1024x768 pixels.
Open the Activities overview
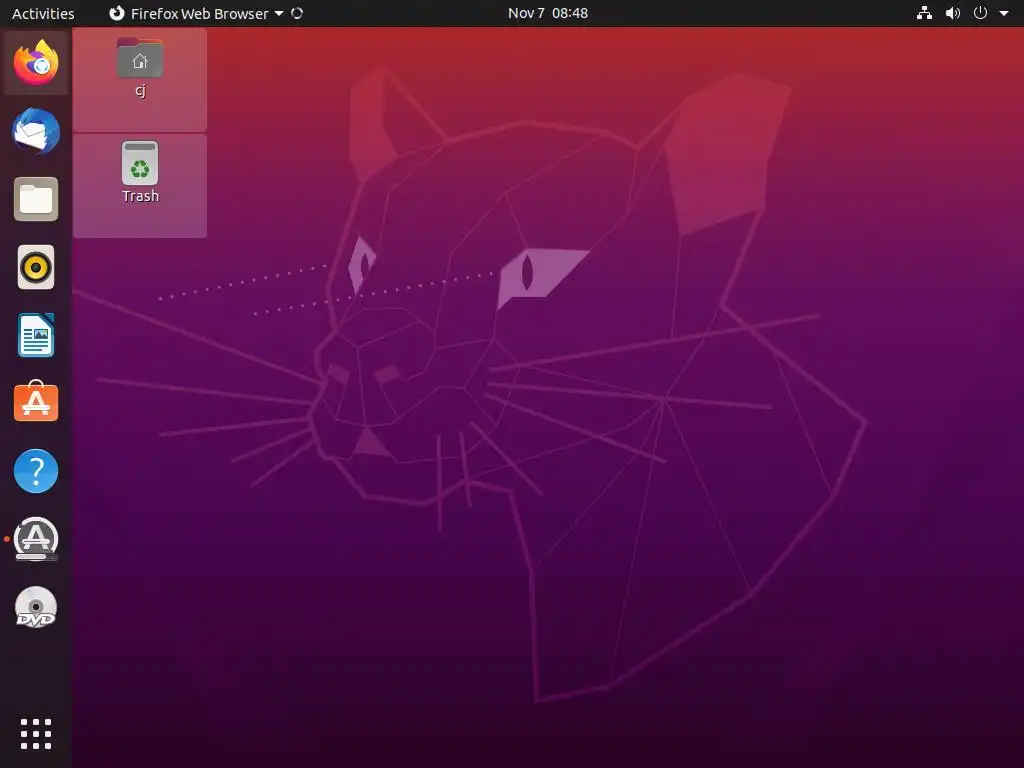[x=43, y=13]
